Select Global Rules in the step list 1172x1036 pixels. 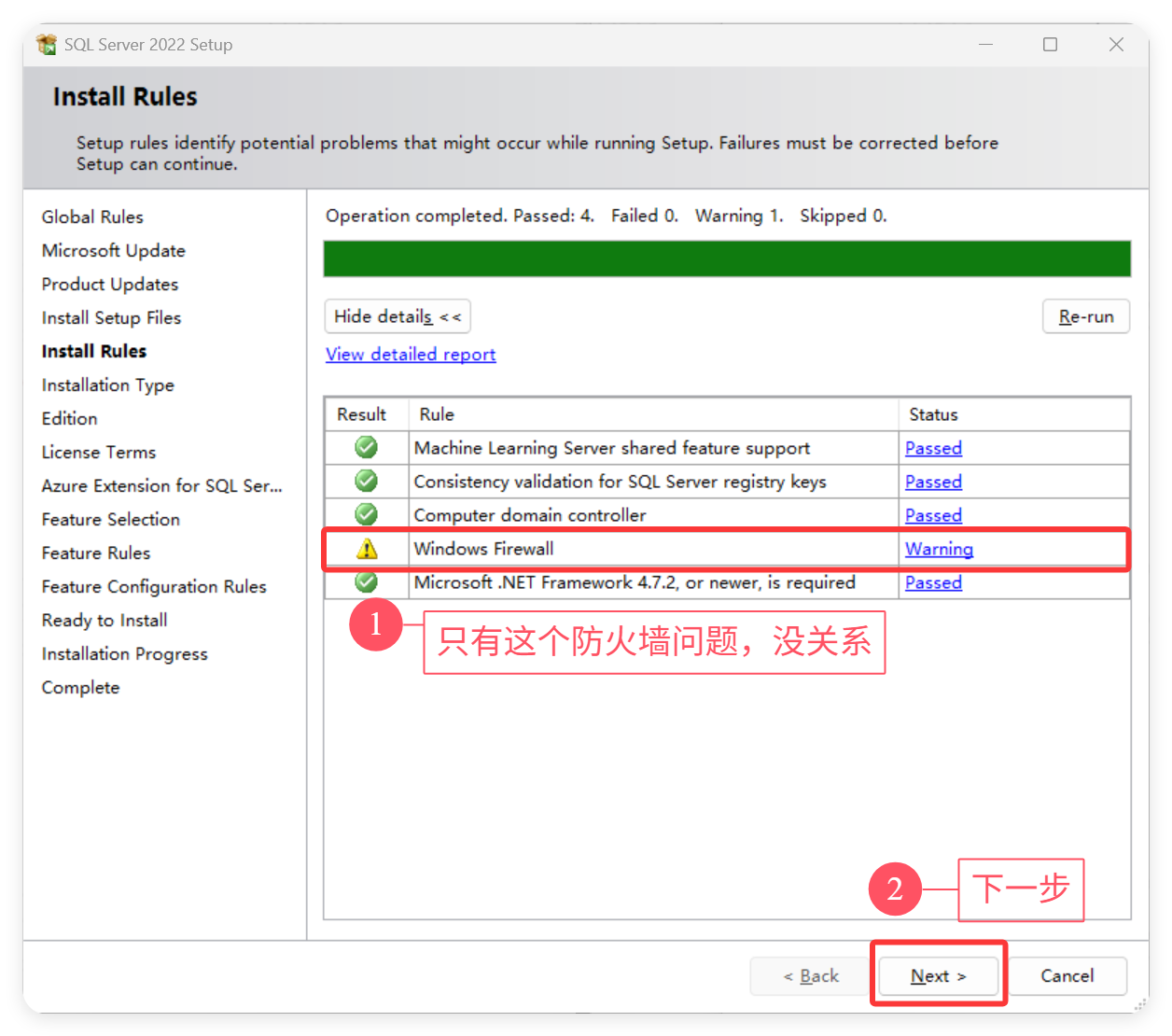(x=92, y=217)
